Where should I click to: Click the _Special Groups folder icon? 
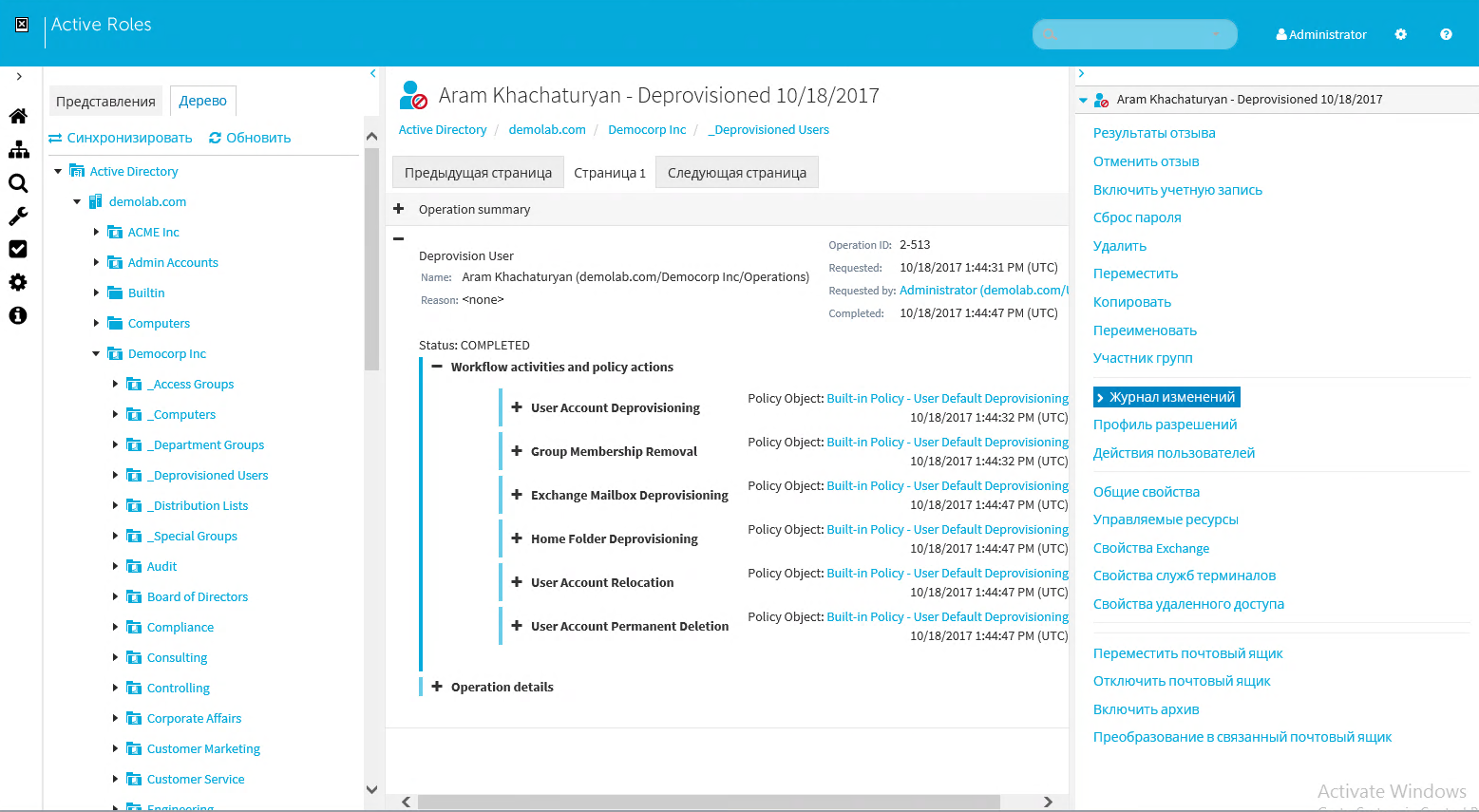point(134,536)
